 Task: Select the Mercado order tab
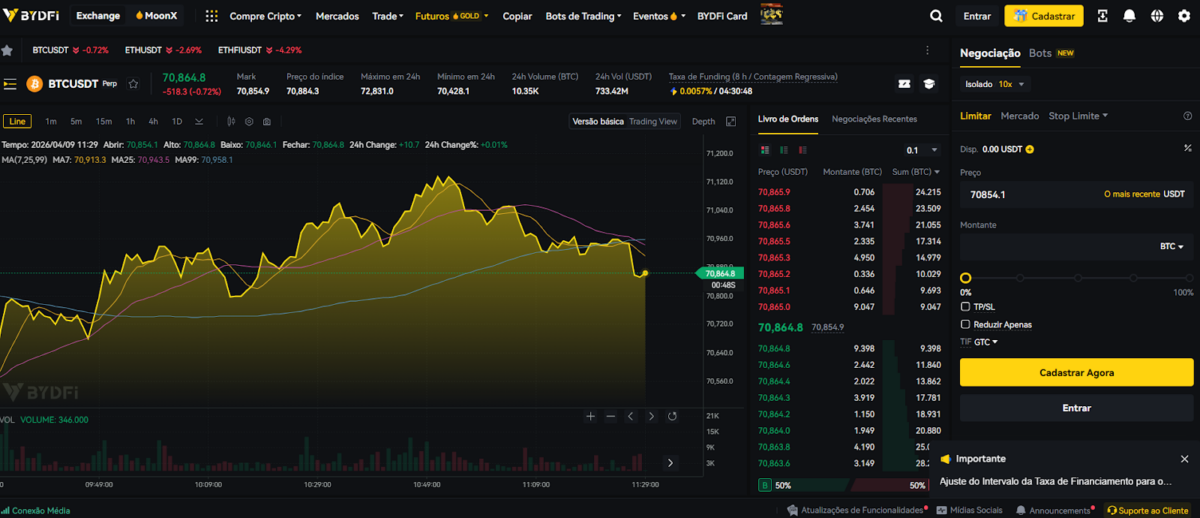click(x=1020, y=116)
